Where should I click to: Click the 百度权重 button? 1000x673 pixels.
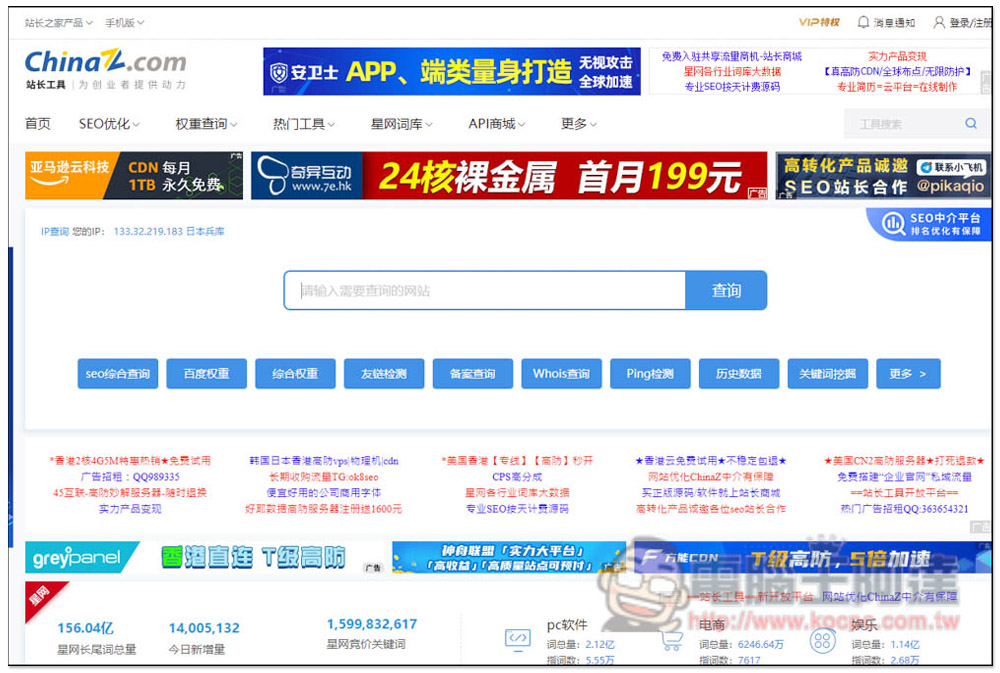coord(207,374)
